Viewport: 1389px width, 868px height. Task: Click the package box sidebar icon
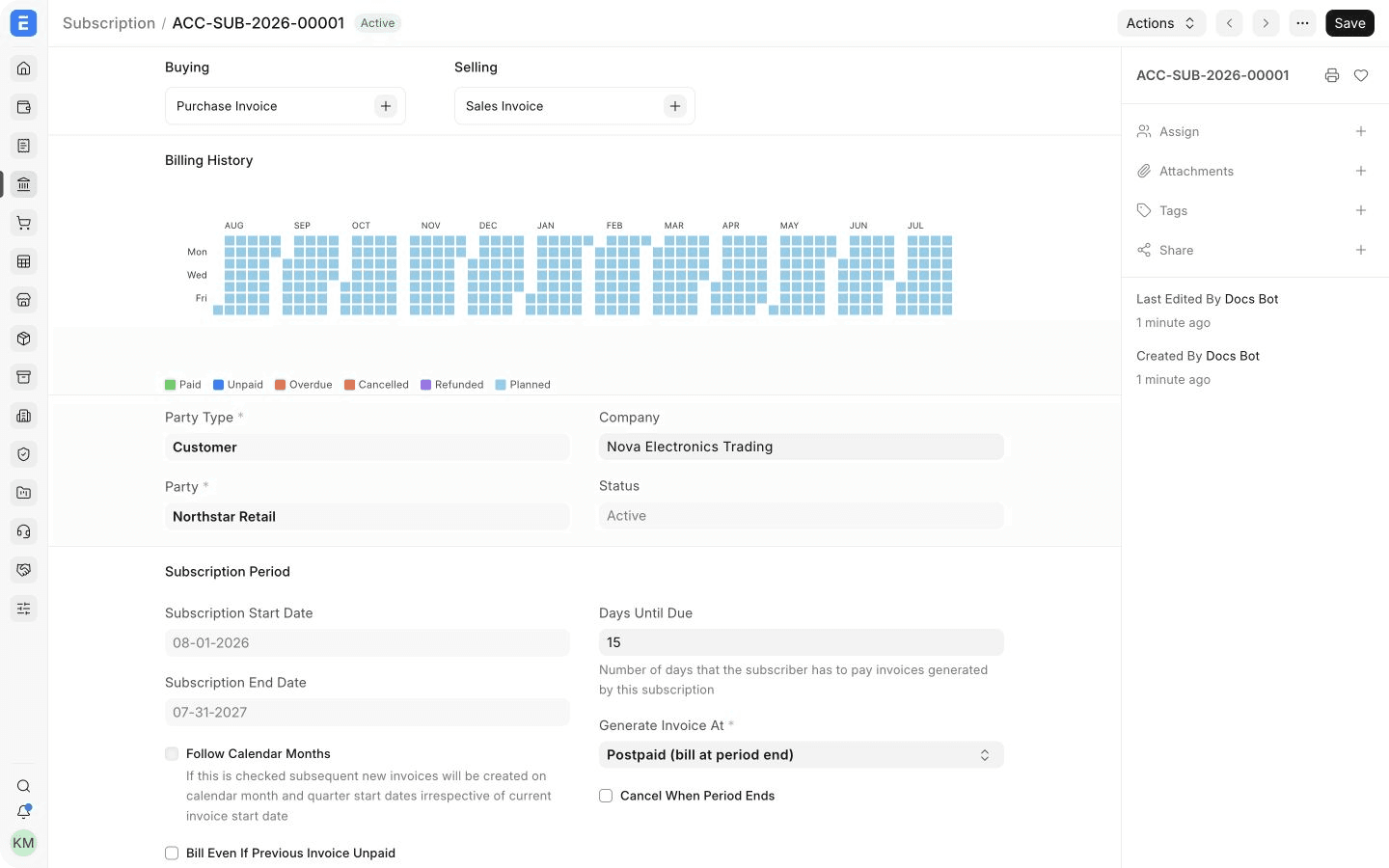coord(24,339)
